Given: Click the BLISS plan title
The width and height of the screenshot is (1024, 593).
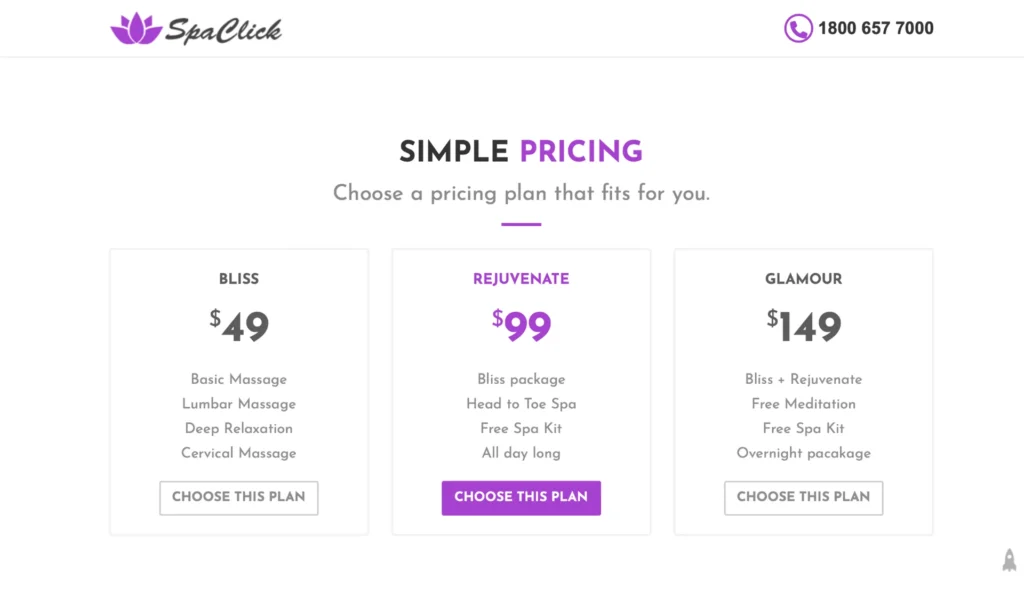Looking at the screenshot, I should tap(239, 279).
